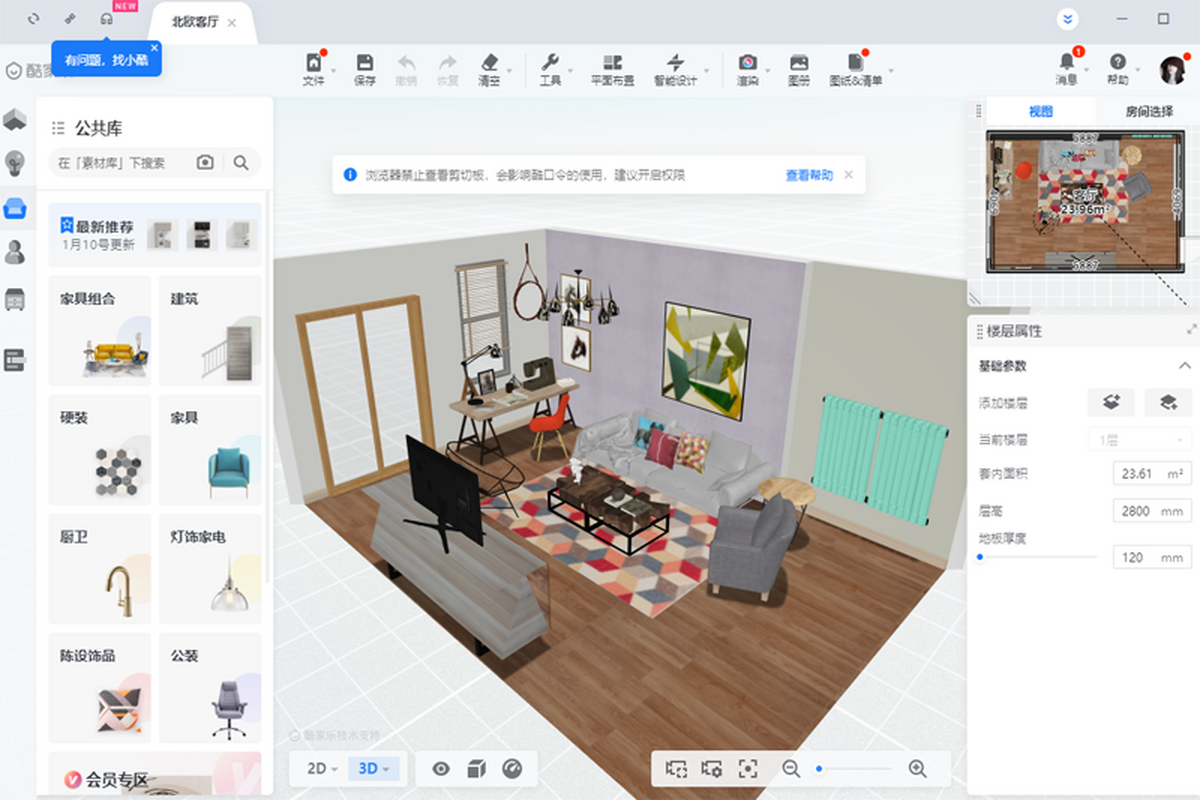This screenshot has height=800, width=1200.
Task: Activate the 3D view mode
Action: pos(374,768)
